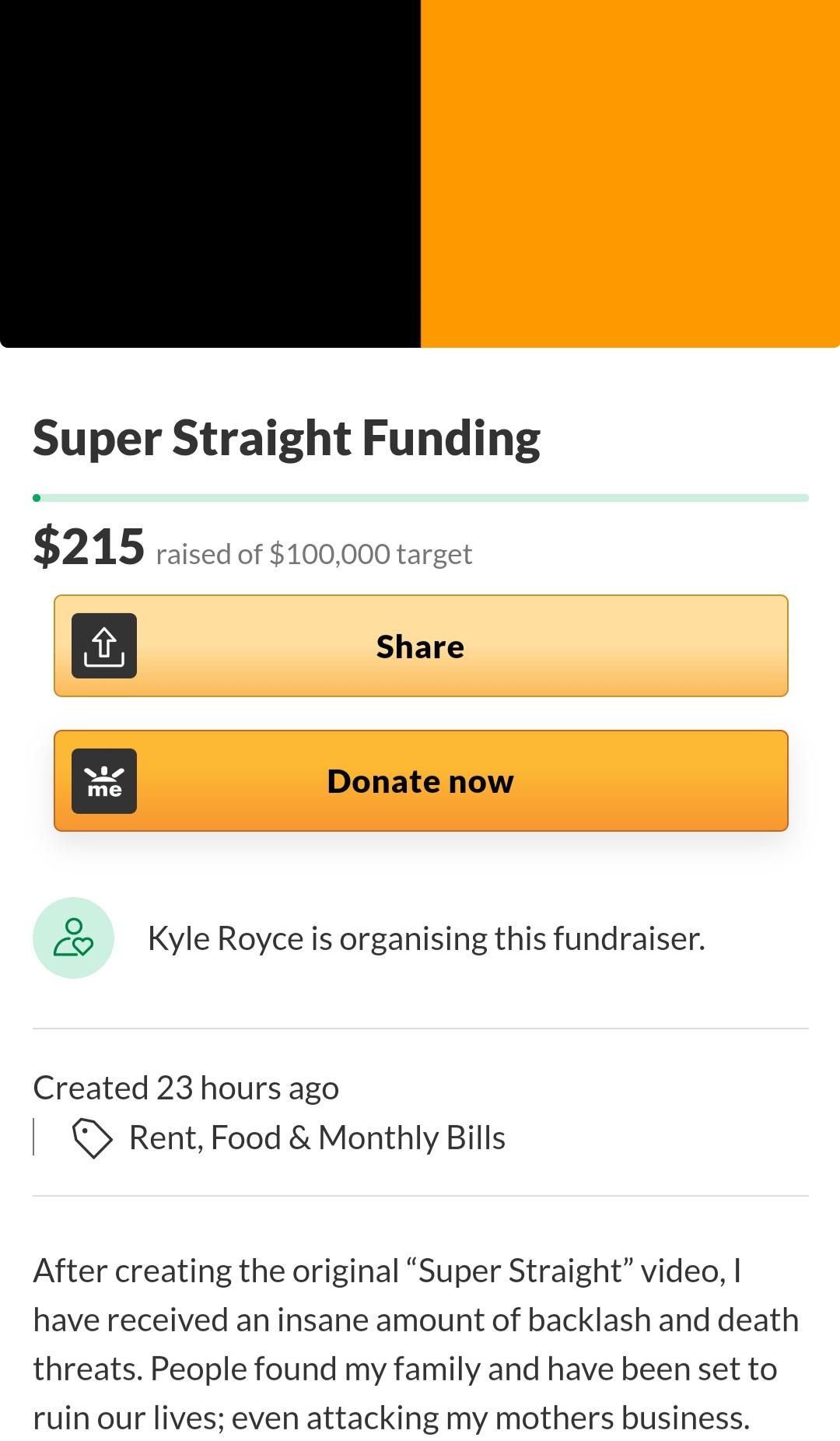
Task: Tap the Share label text
Action: (x=421, y=647)
